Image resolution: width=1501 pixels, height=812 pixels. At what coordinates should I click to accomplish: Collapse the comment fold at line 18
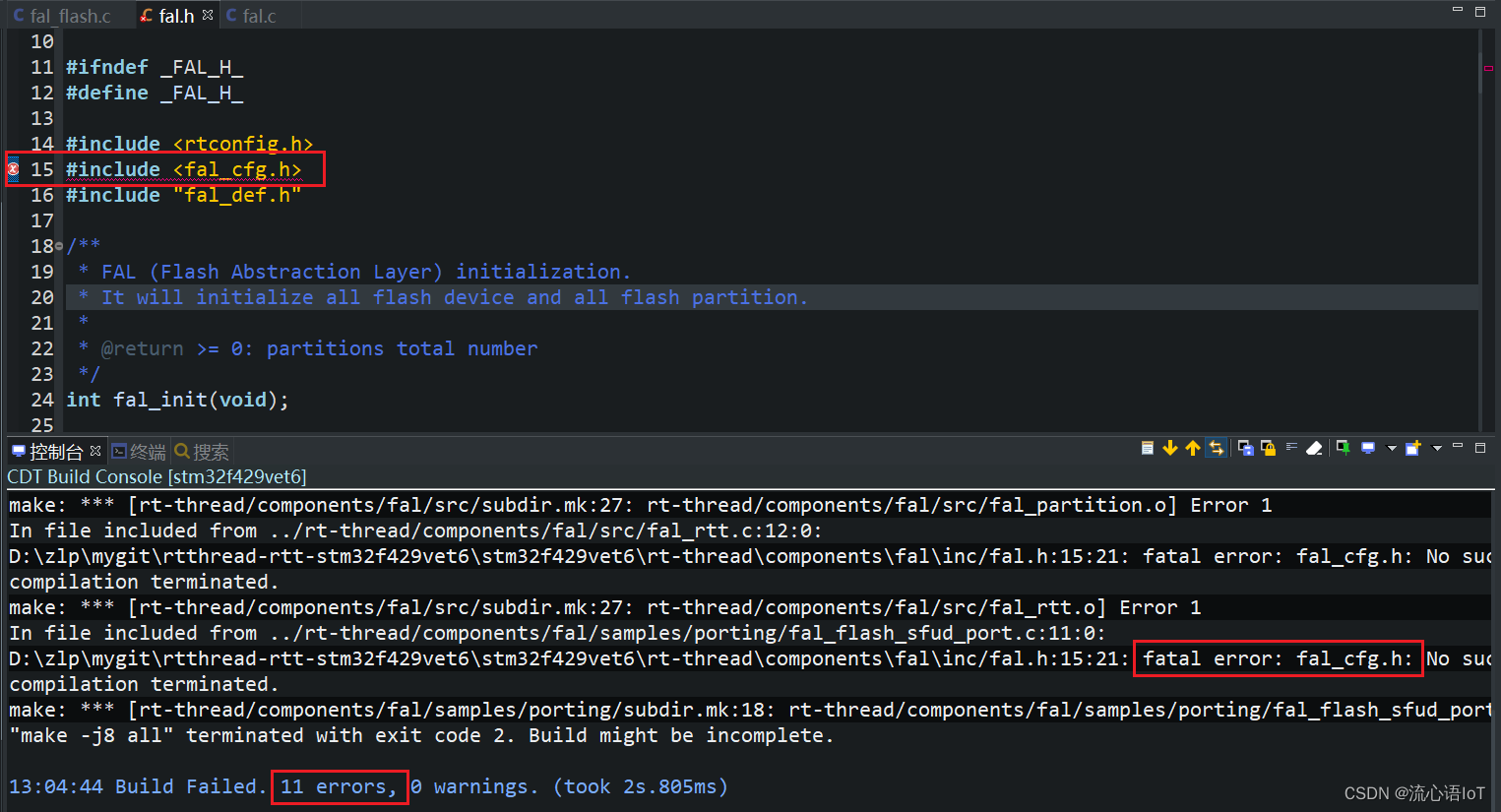pyautogui.click(x=59, y=246)
